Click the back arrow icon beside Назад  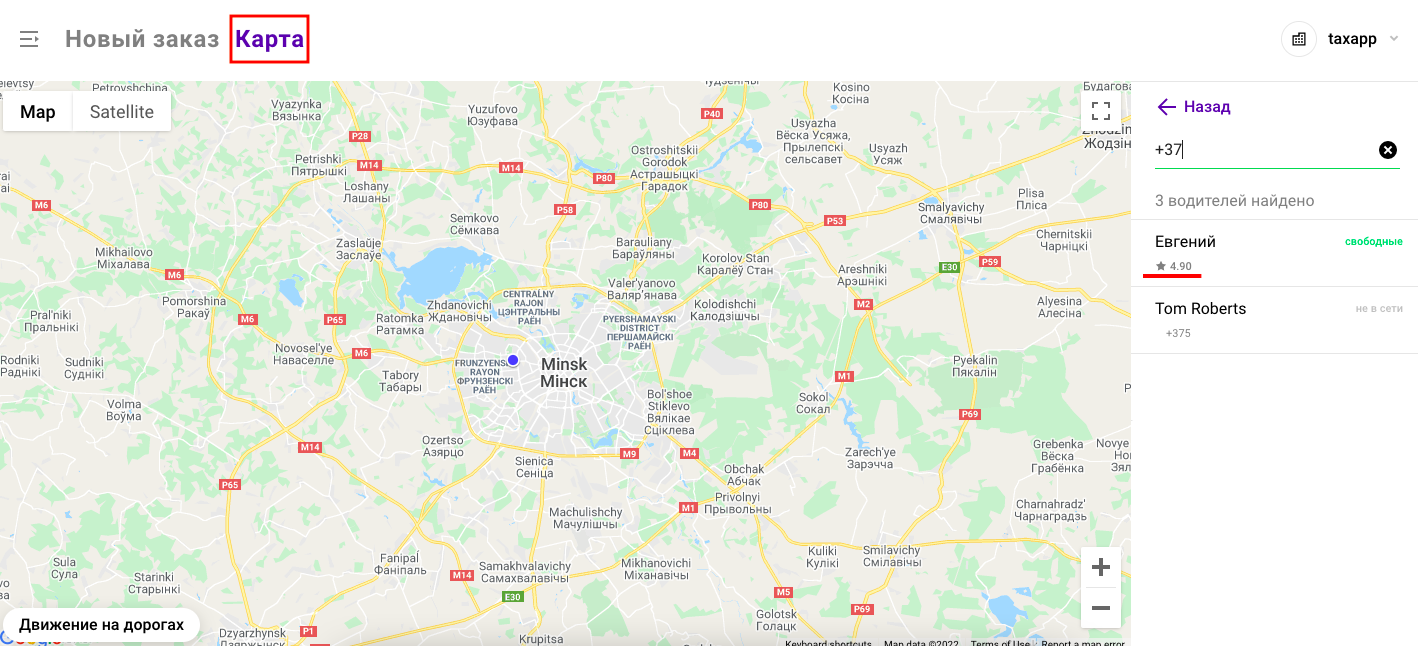click(1166, 107)
